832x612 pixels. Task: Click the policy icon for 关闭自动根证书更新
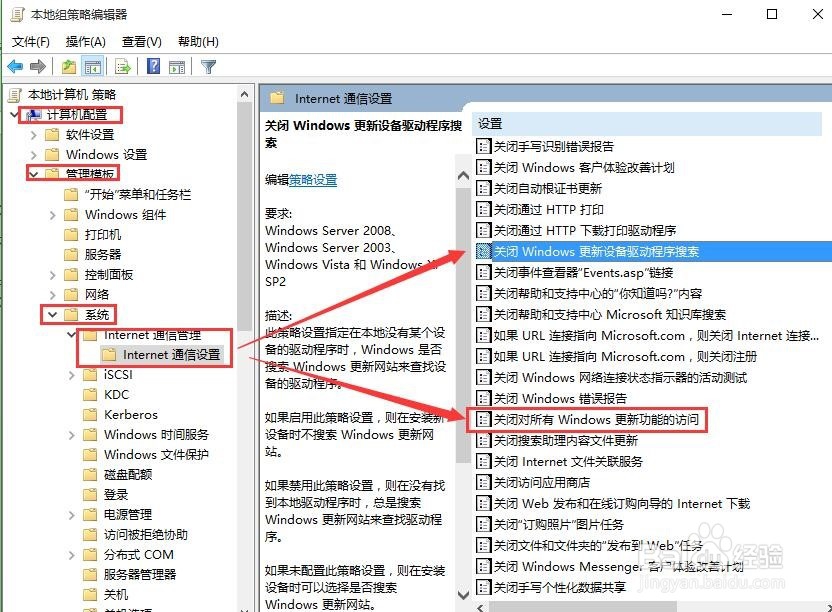[483, 188]
